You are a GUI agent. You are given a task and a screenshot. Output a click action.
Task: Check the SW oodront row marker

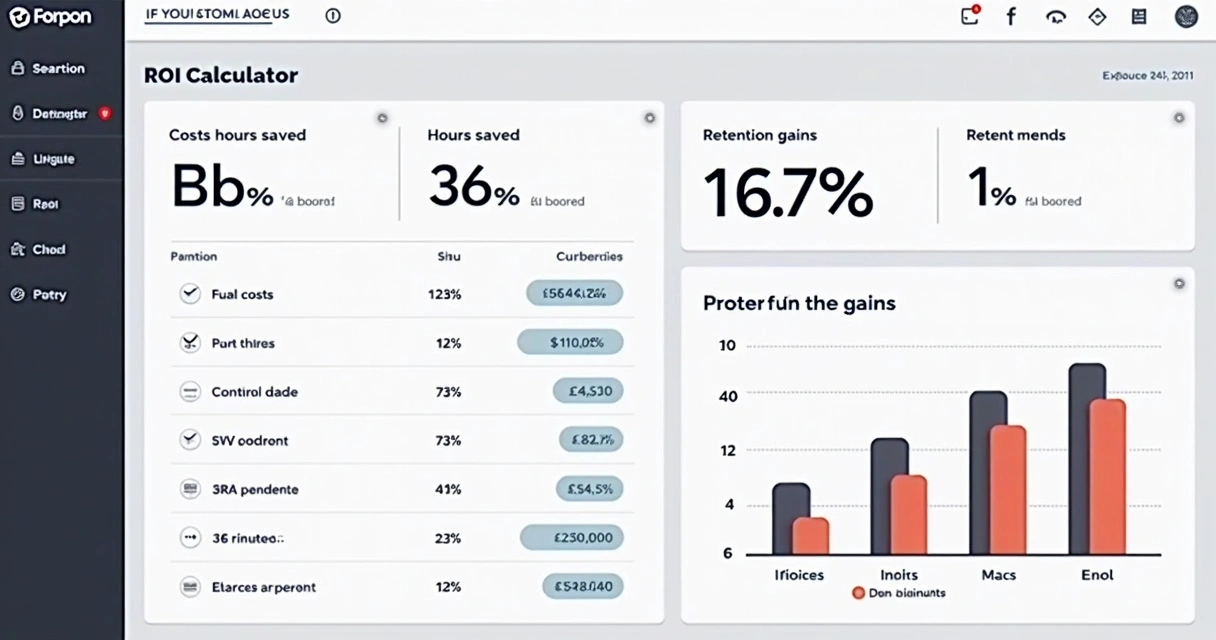click(x=191, y=440)
